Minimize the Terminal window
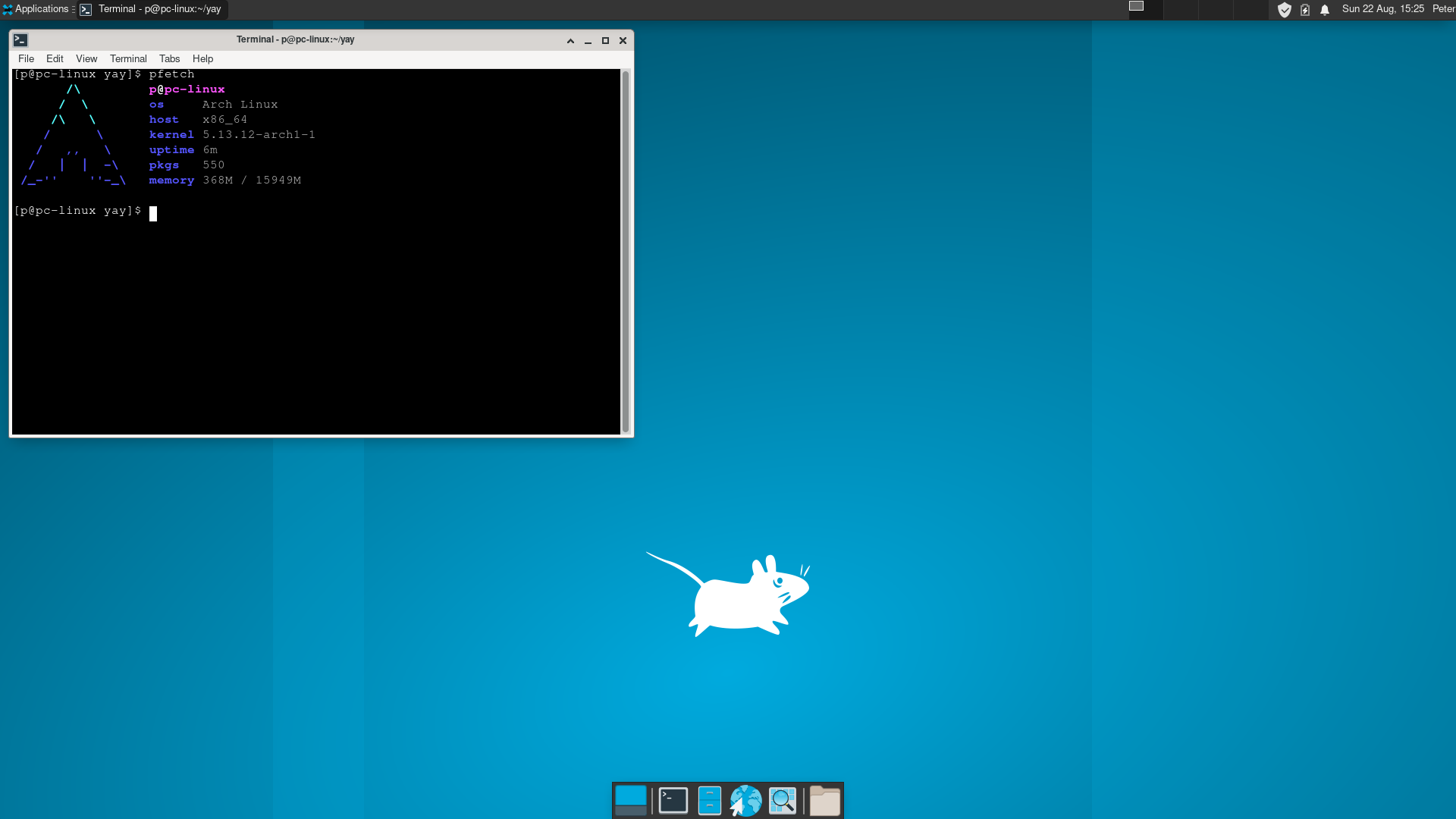The width and height of the screenshot is (1456, 819). tap(588, 41)
